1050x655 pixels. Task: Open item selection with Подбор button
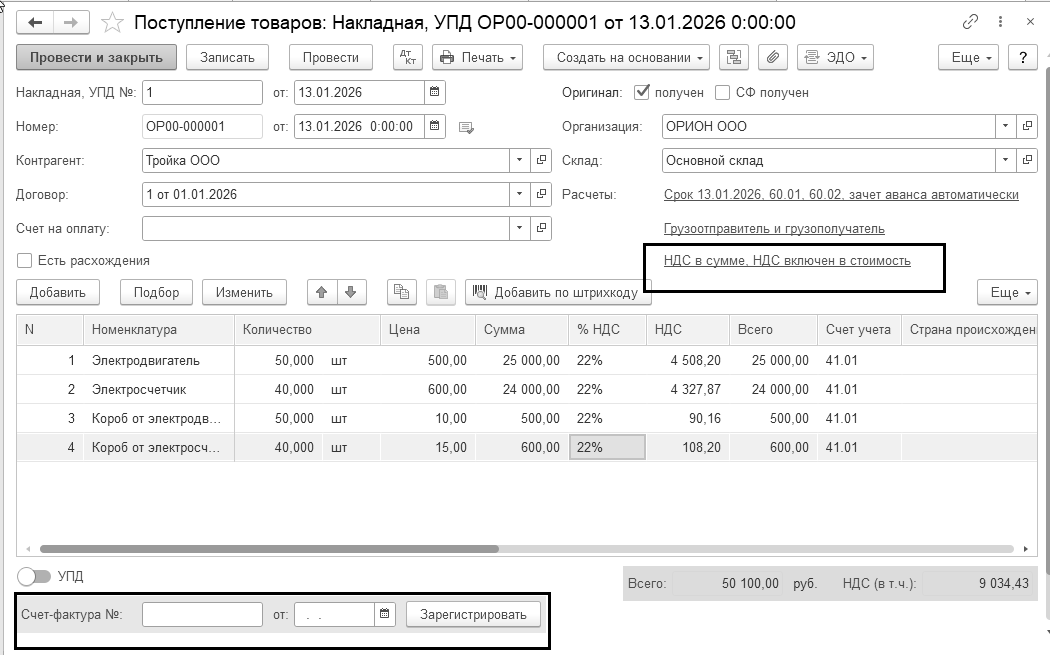coord(157,292)
